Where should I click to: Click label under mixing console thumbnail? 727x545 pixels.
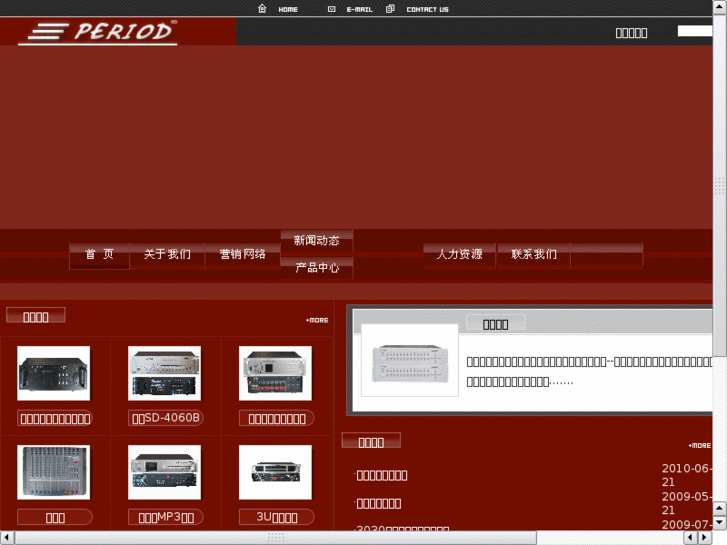coord(55,517)
